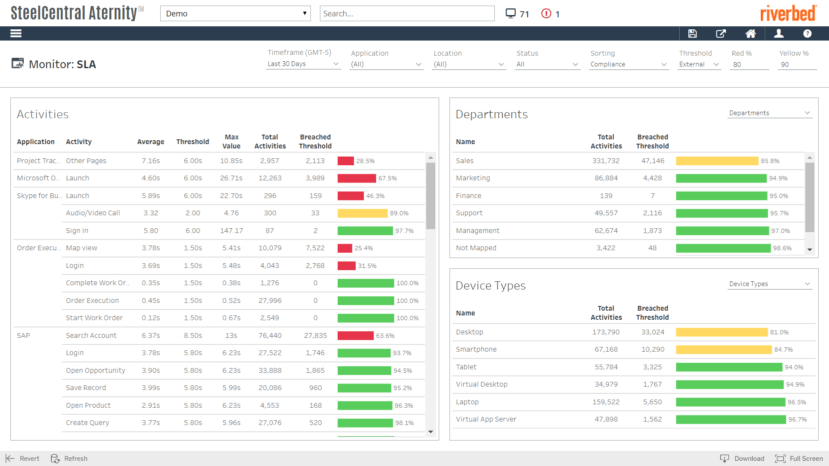The height and width of the screenshot is (466, 829).
Task: Click the Search input field
Action: click(407, 13)
